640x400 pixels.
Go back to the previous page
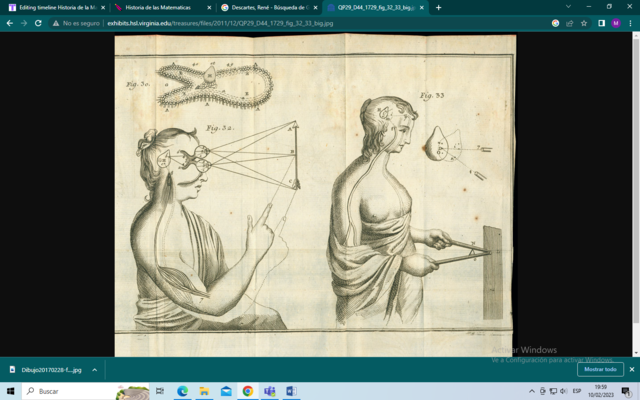click(10, 23)
